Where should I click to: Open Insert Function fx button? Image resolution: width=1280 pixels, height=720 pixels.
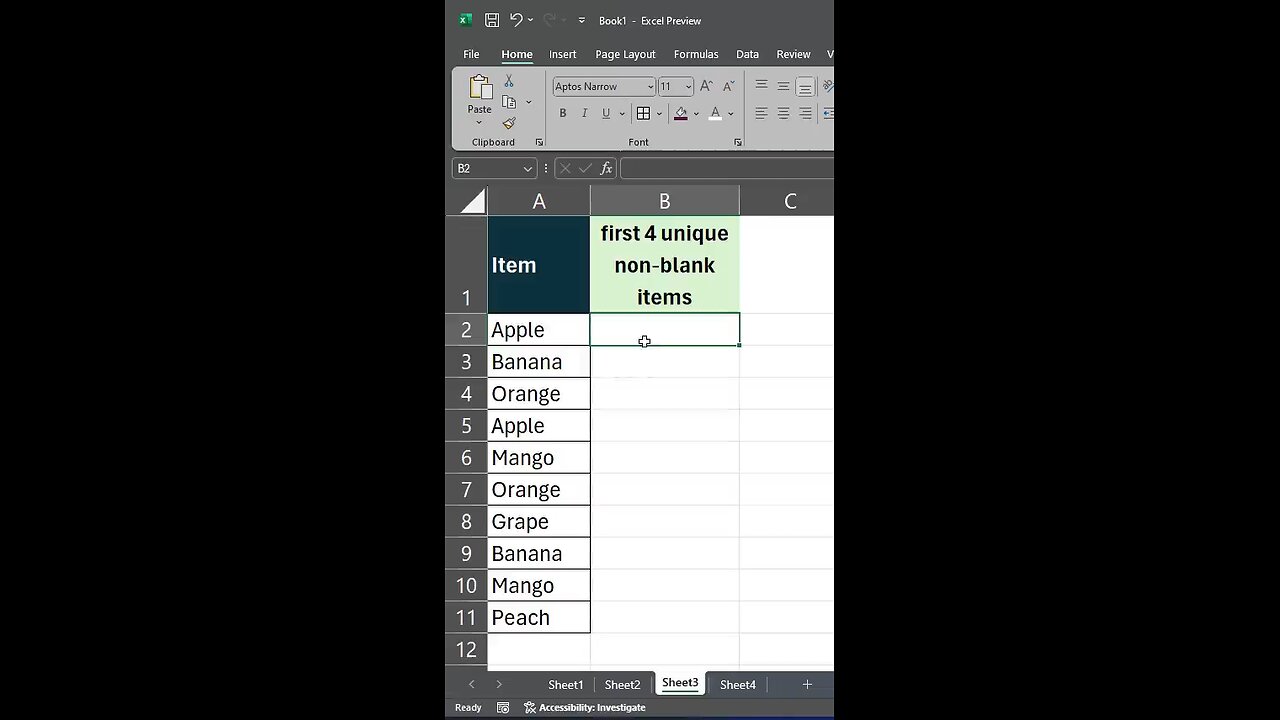click(606, 169)
